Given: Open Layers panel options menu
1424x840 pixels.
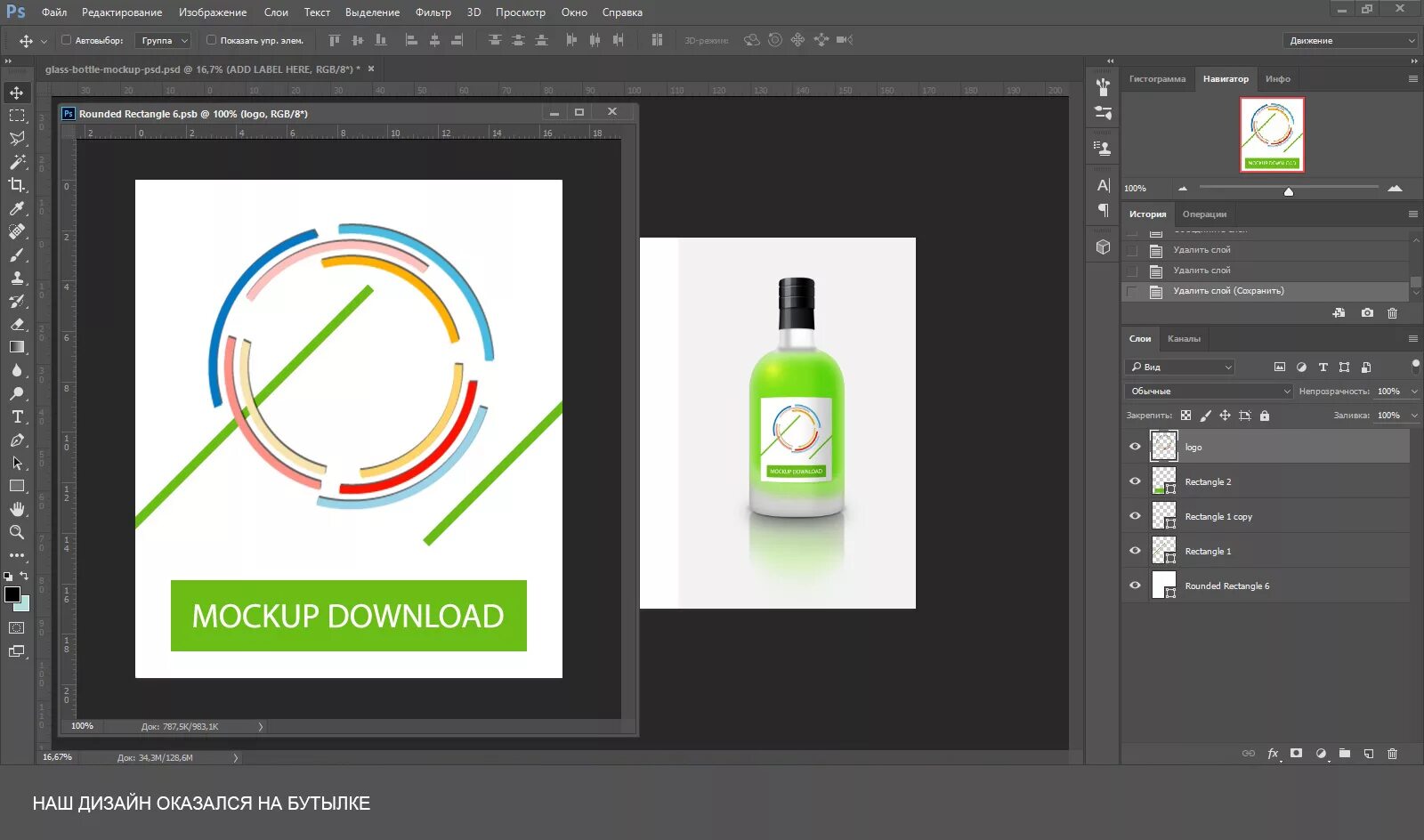Looking at the screenshot, I should 1412,338.
